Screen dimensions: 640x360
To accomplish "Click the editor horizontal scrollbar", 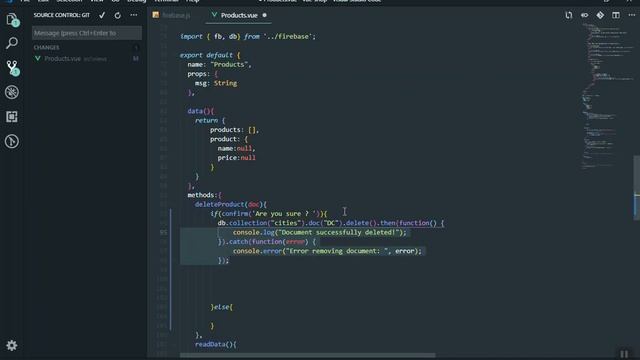I will [x=307, y=356].
